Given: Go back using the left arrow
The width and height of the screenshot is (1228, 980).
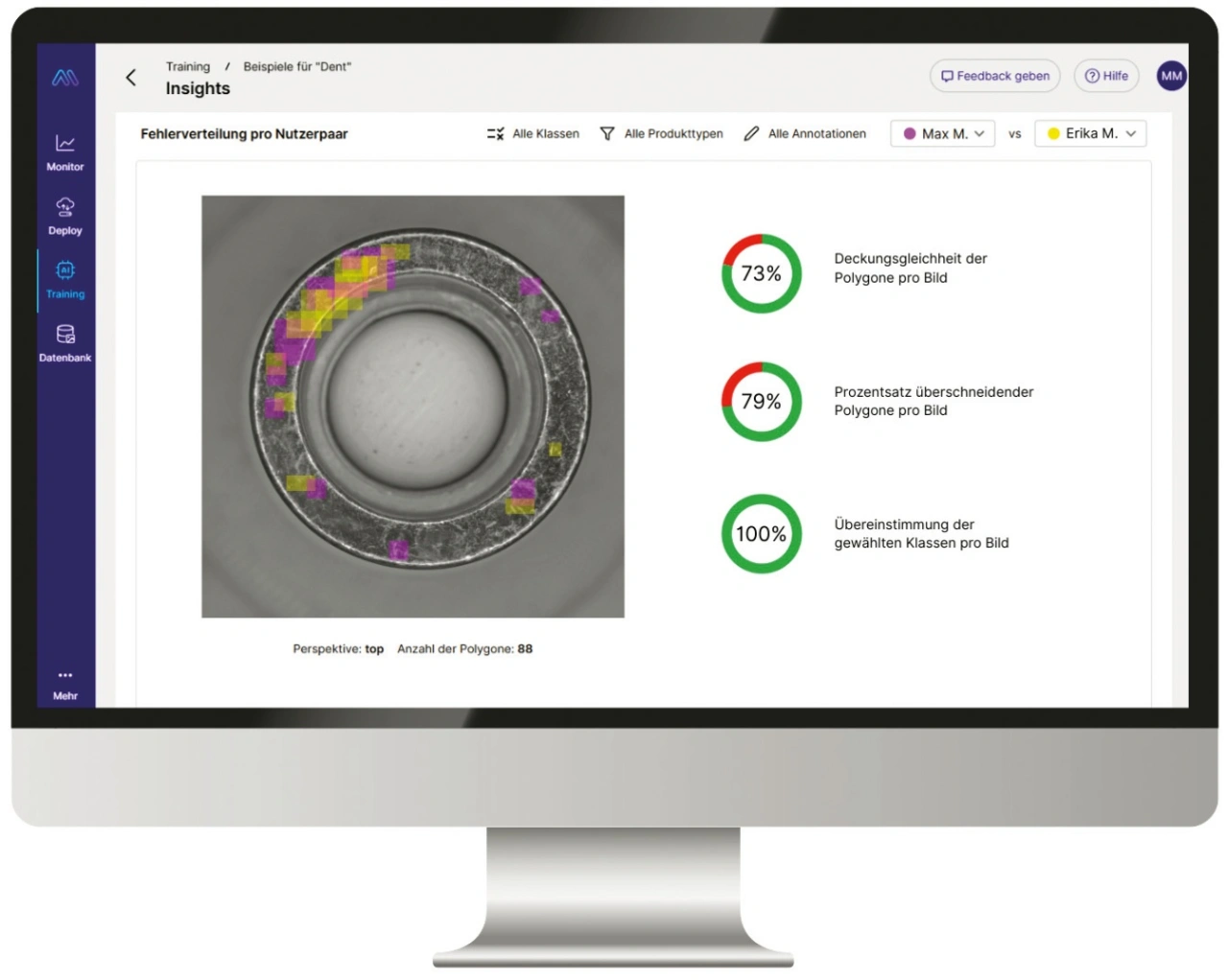Looking at the screenshot, I should point(131,78).
